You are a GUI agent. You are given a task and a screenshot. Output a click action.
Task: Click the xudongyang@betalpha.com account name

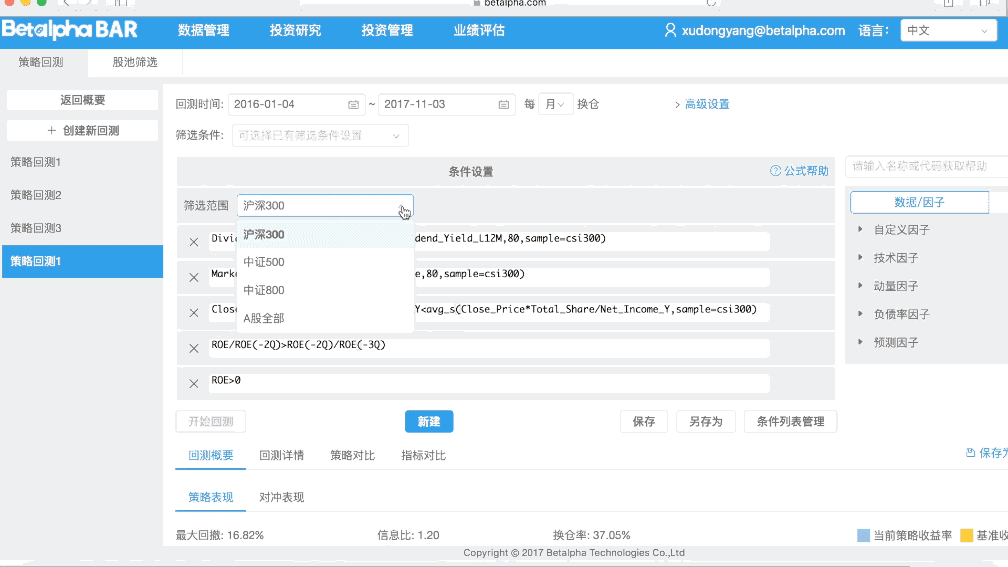[x=763, y=30]
